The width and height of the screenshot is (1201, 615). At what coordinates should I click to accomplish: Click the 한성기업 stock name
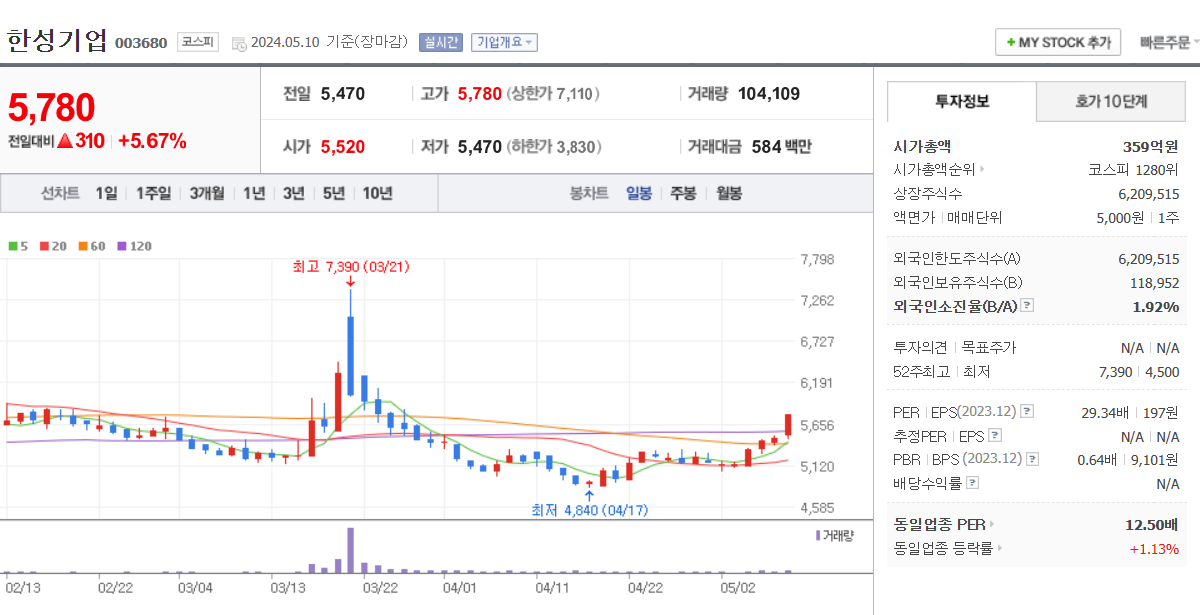coord(56,40)
